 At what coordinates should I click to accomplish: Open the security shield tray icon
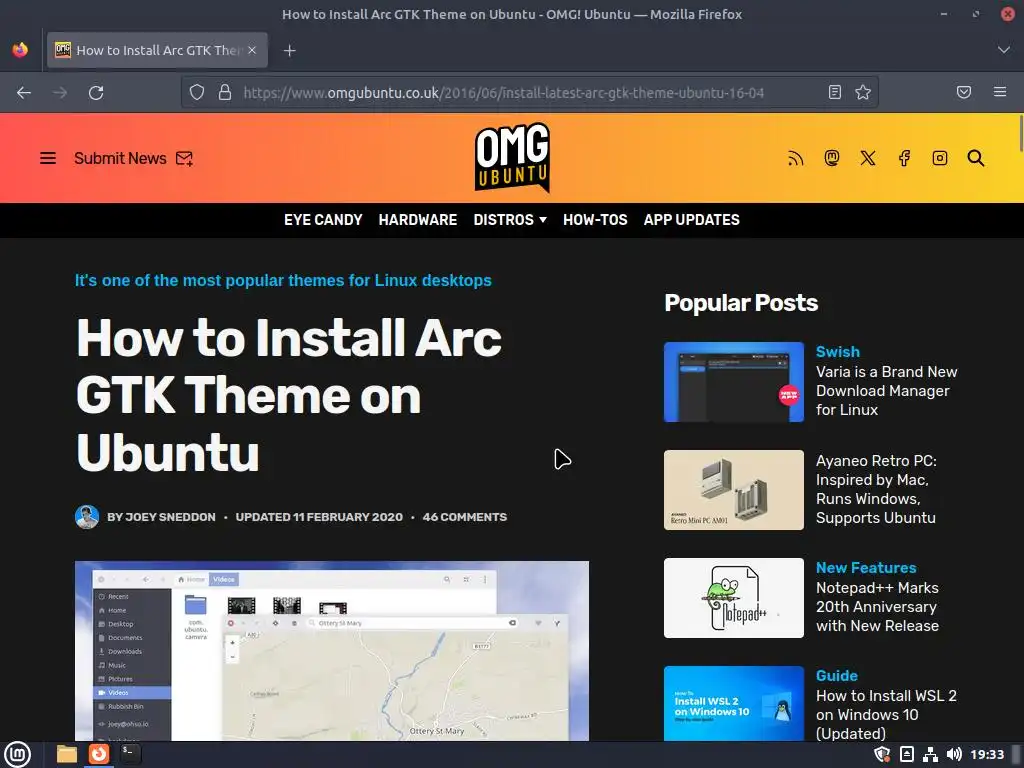pos(882,754)
